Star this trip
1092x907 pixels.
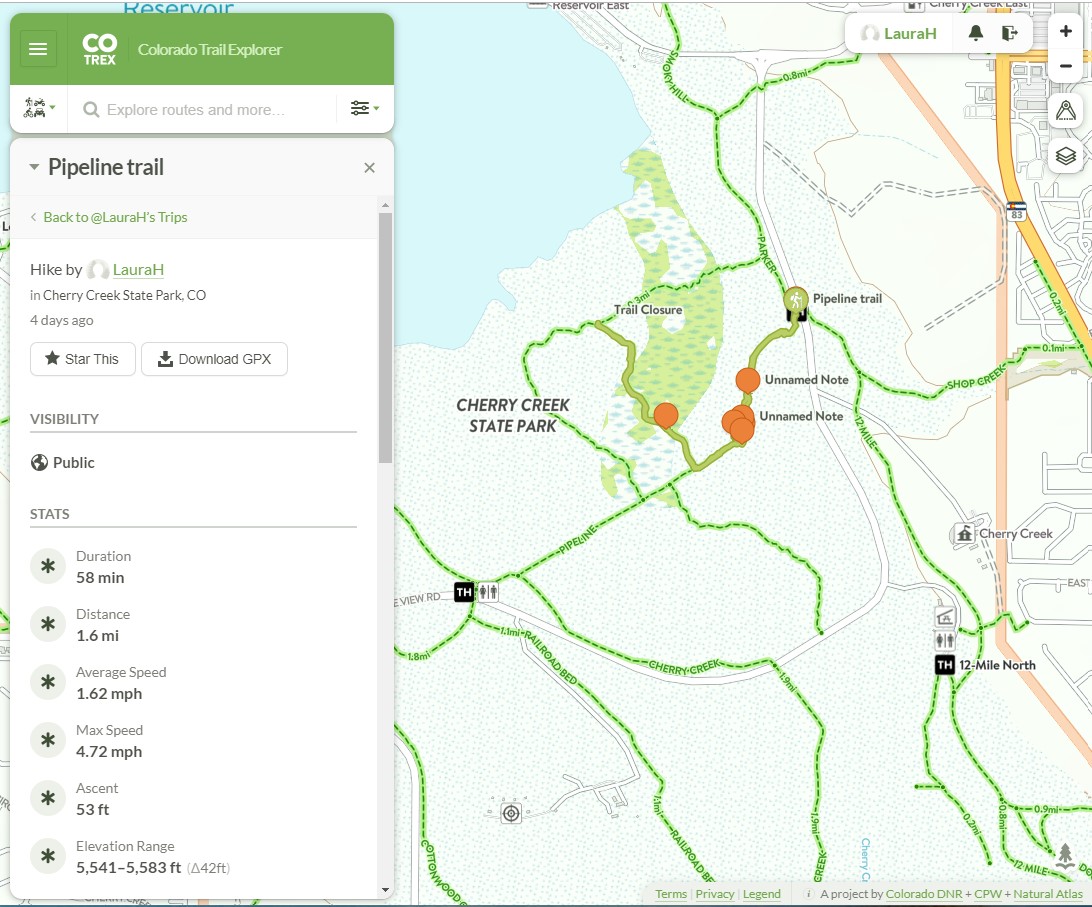(x=83, y=359)
